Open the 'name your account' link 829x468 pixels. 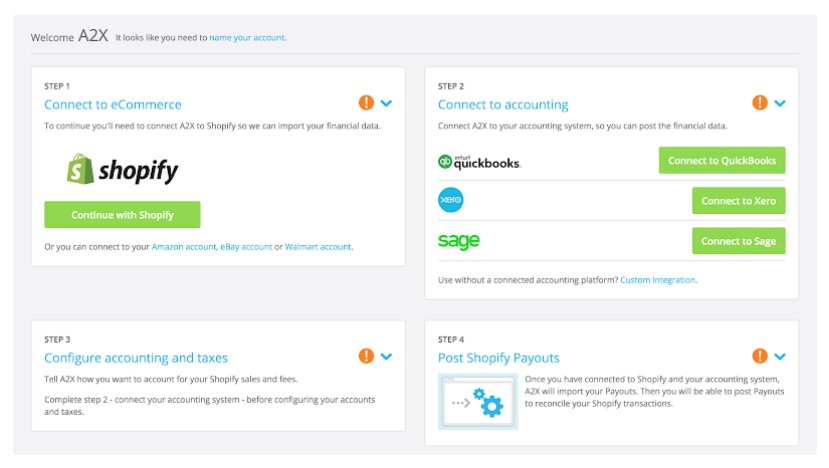[247, 38]
